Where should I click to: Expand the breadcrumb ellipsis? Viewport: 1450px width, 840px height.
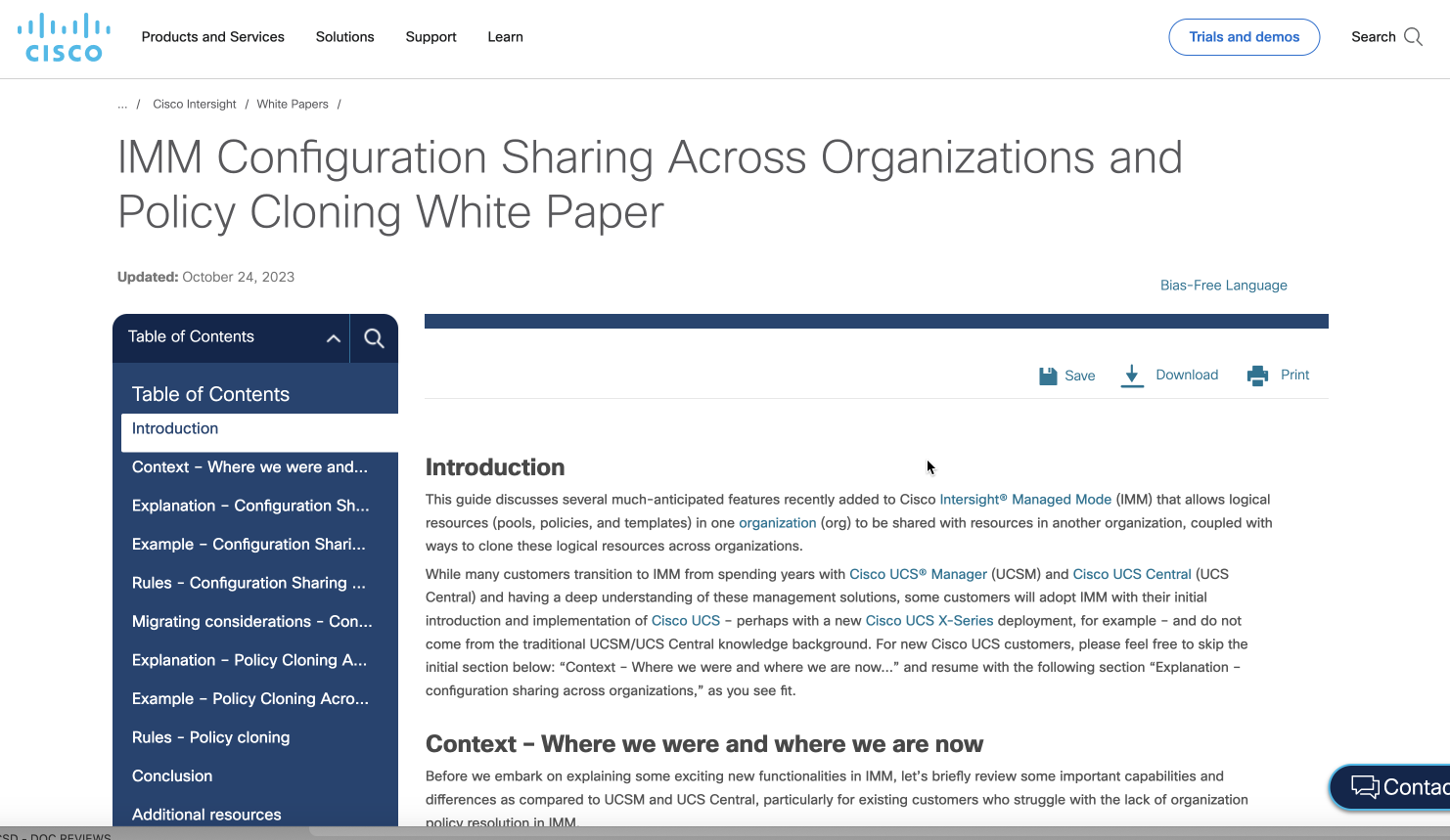pos(122,104)
